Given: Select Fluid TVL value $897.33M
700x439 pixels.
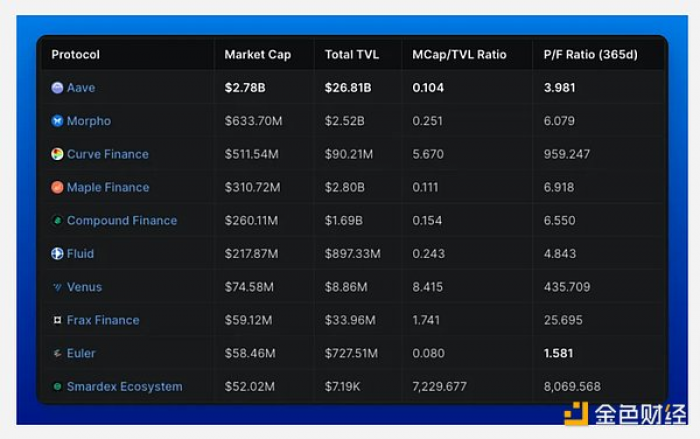Looking at the screenshot, I should [x=353, y=254].
